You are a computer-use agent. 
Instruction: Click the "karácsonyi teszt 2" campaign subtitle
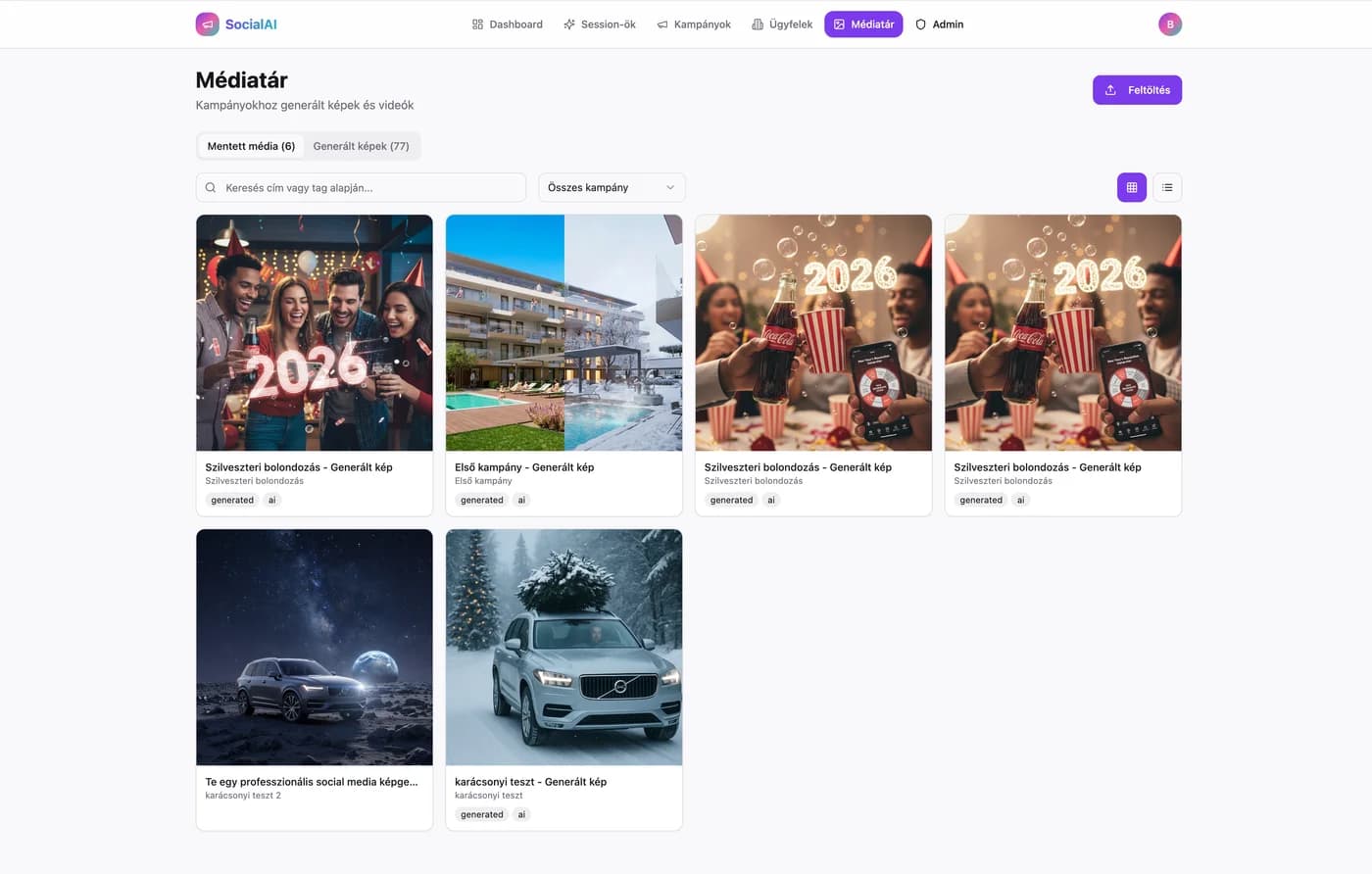click(x=243, y=796)
